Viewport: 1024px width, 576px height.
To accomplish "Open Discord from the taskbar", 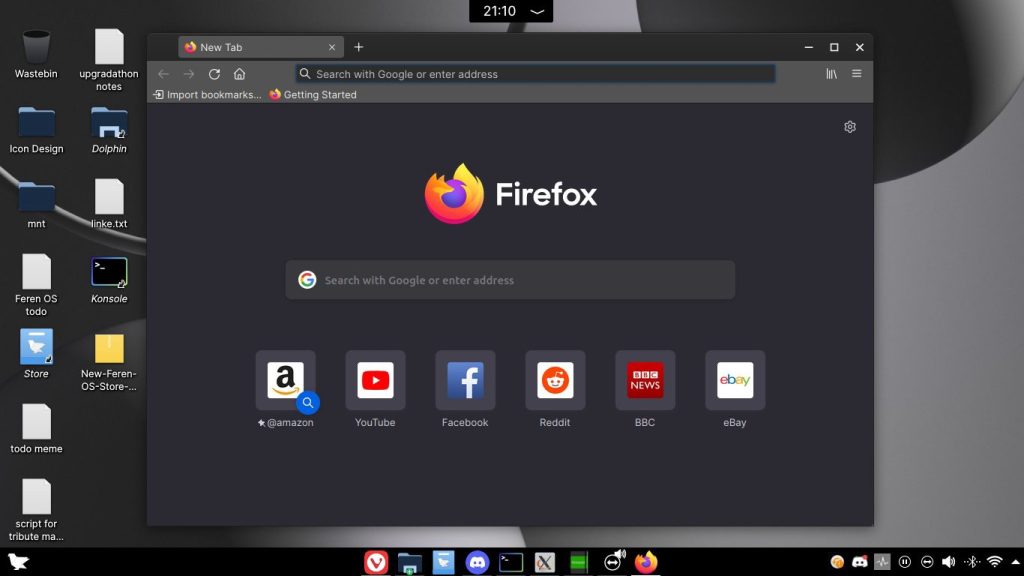I will point(477,562).
